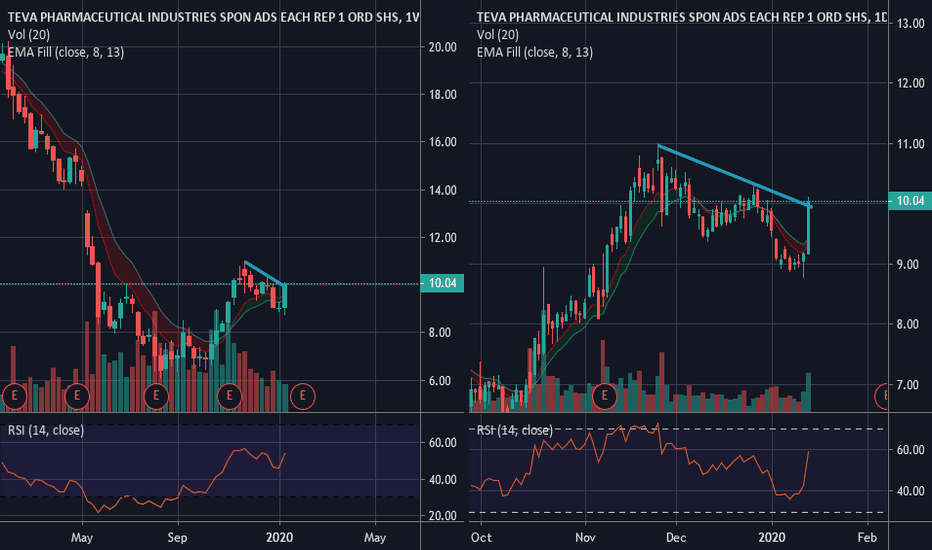The image size is (932, 550).
Task: Click Vol (20) indicator on weekly chart
Action: coord(29,35)
